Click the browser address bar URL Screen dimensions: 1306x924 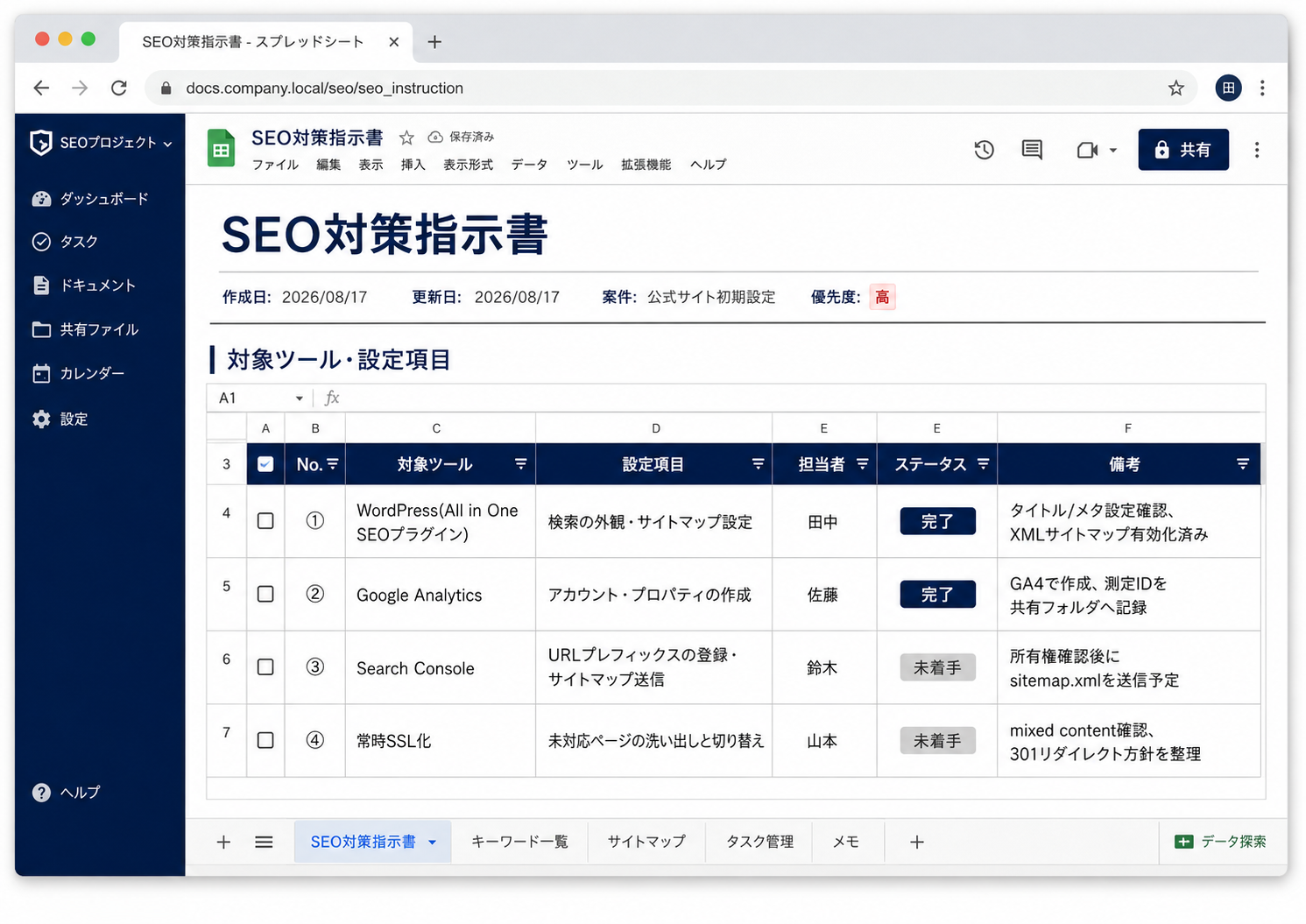(x=324, y=88)
